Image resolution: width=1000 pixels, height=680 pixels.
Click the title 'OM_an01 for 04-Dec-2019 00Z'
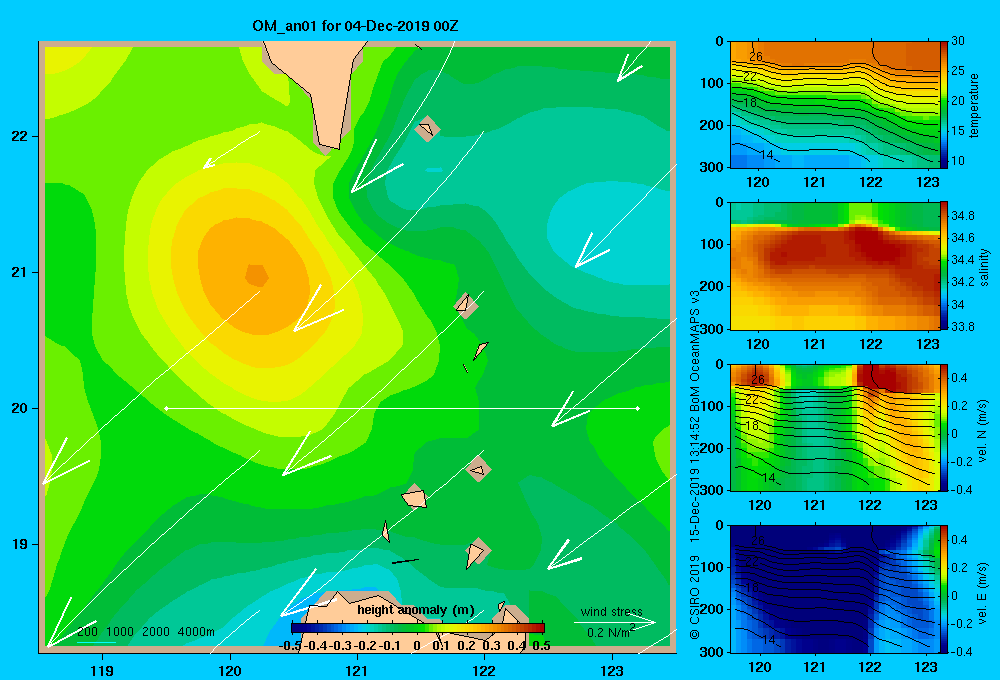pos(355,26)
